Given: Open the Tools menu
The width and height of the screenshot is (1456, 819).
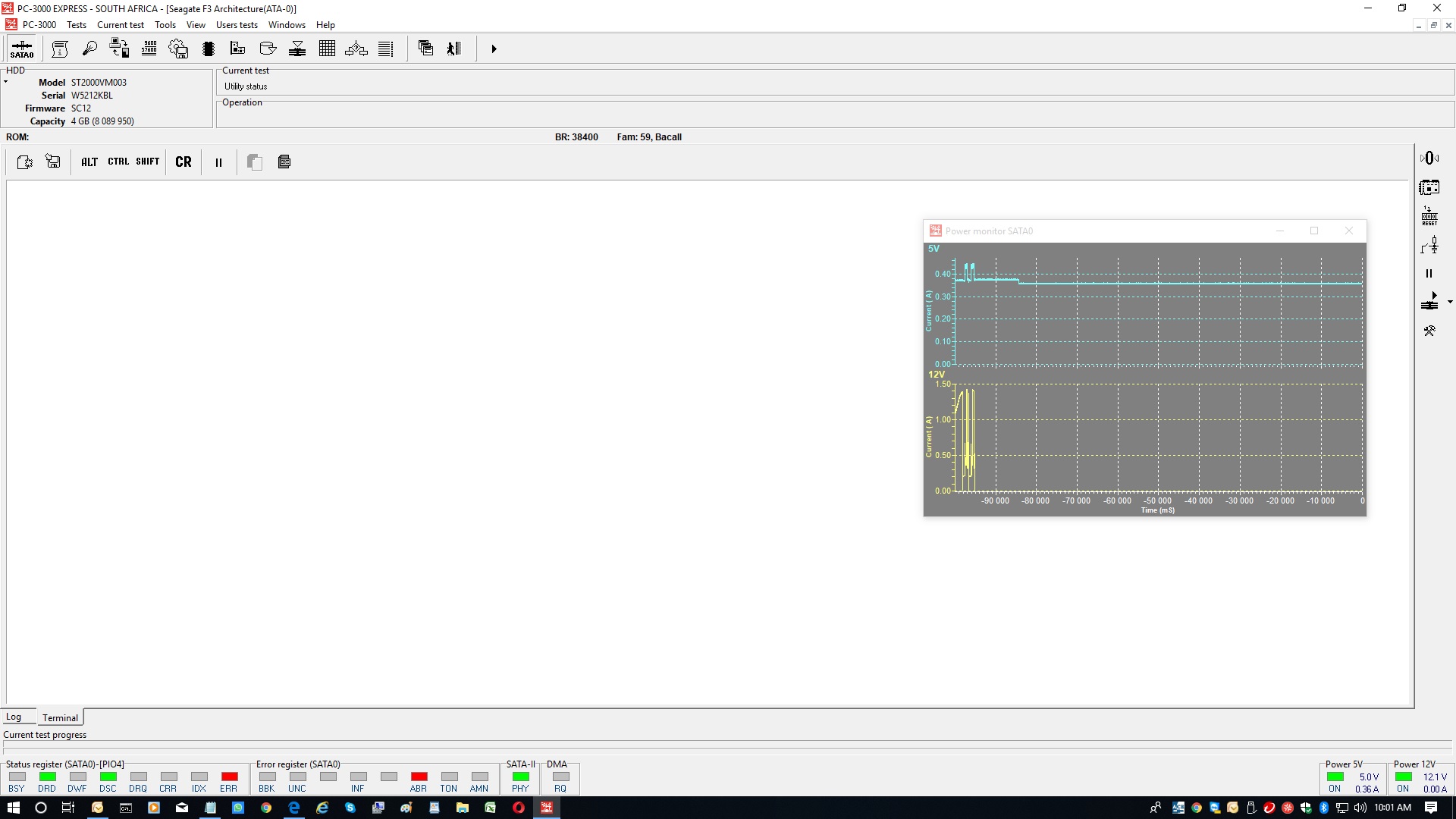Looking at the screenshot, I should pos(165,25).
